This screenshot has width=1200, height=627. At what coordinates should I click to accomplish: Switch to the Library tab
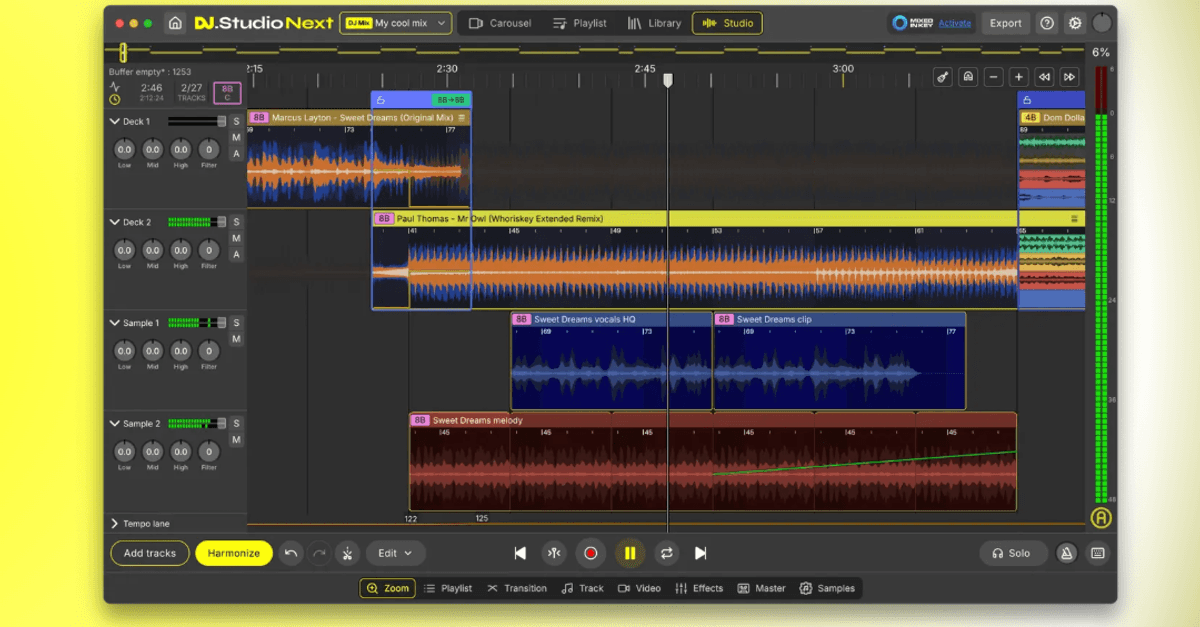pyautogui.click(x=654, y=23)
